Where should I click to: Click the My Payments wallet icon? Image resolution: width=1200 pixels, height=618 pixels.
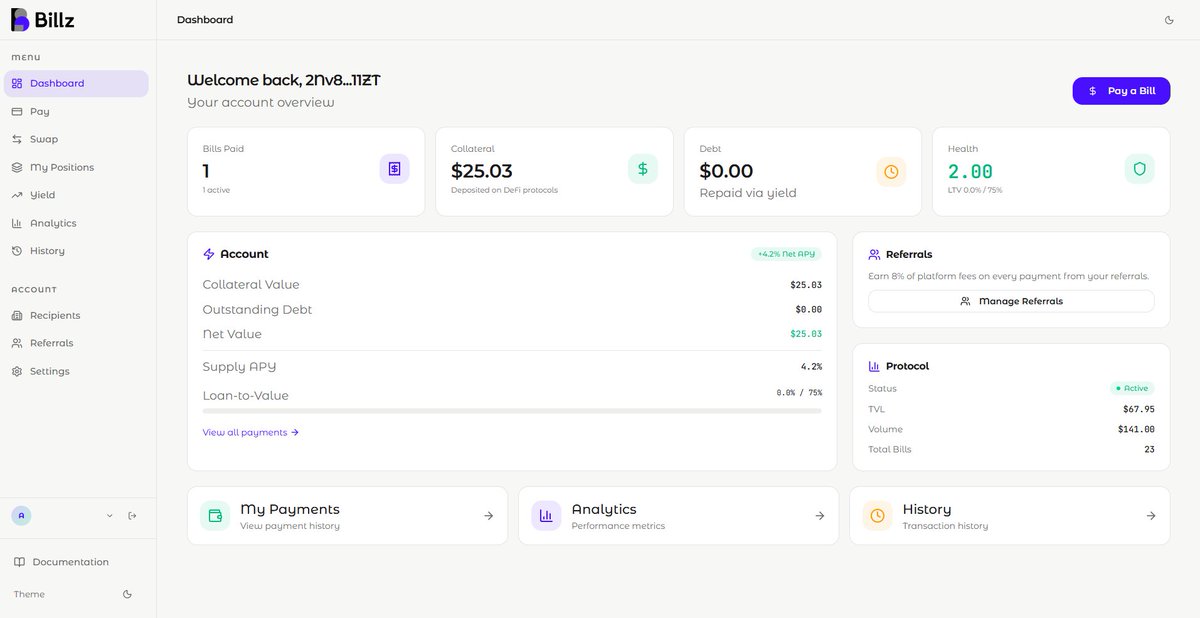click(x=215, y=516)
